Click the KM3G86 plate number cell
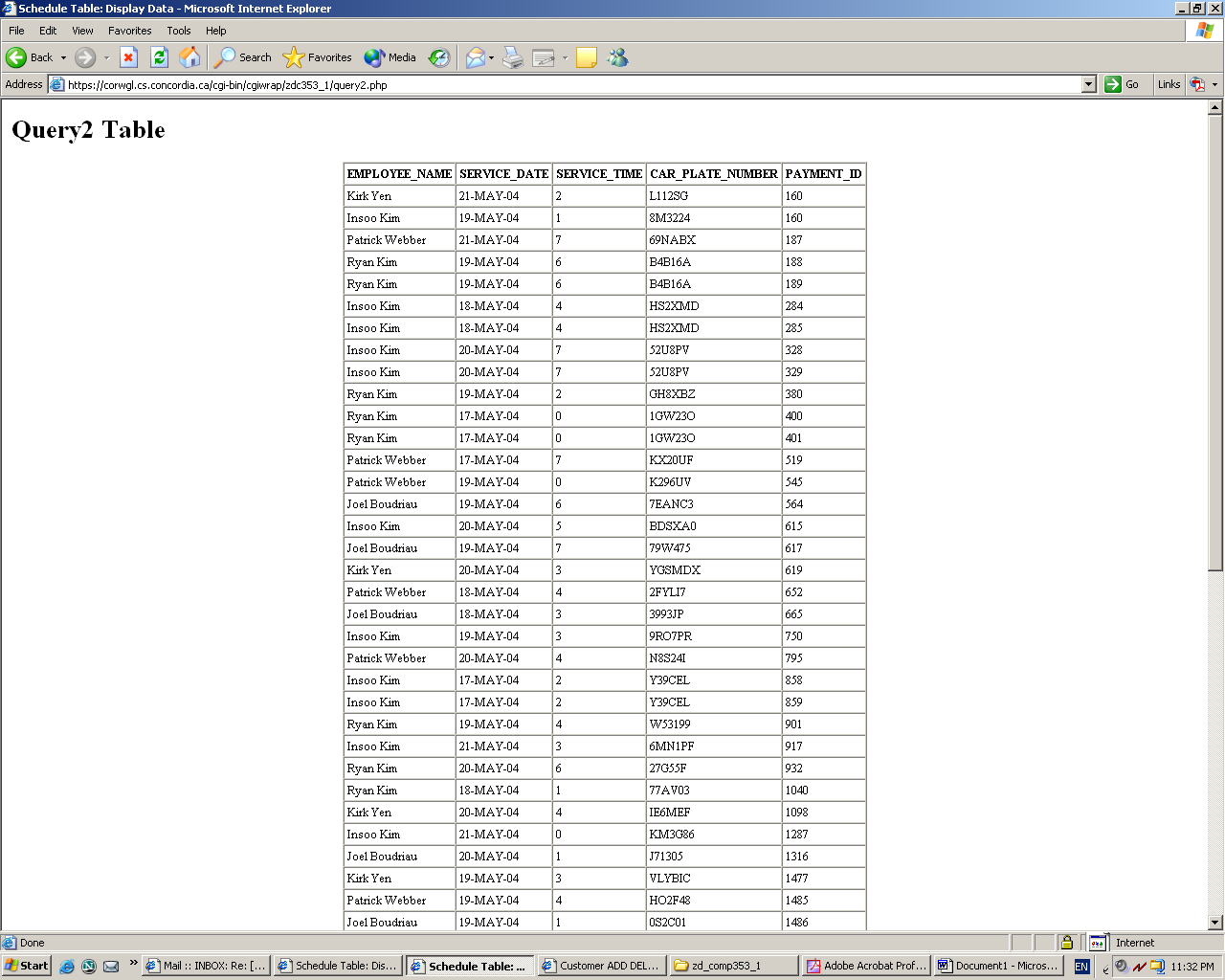Screen dimensions: 1225x980 click(714, 835)
